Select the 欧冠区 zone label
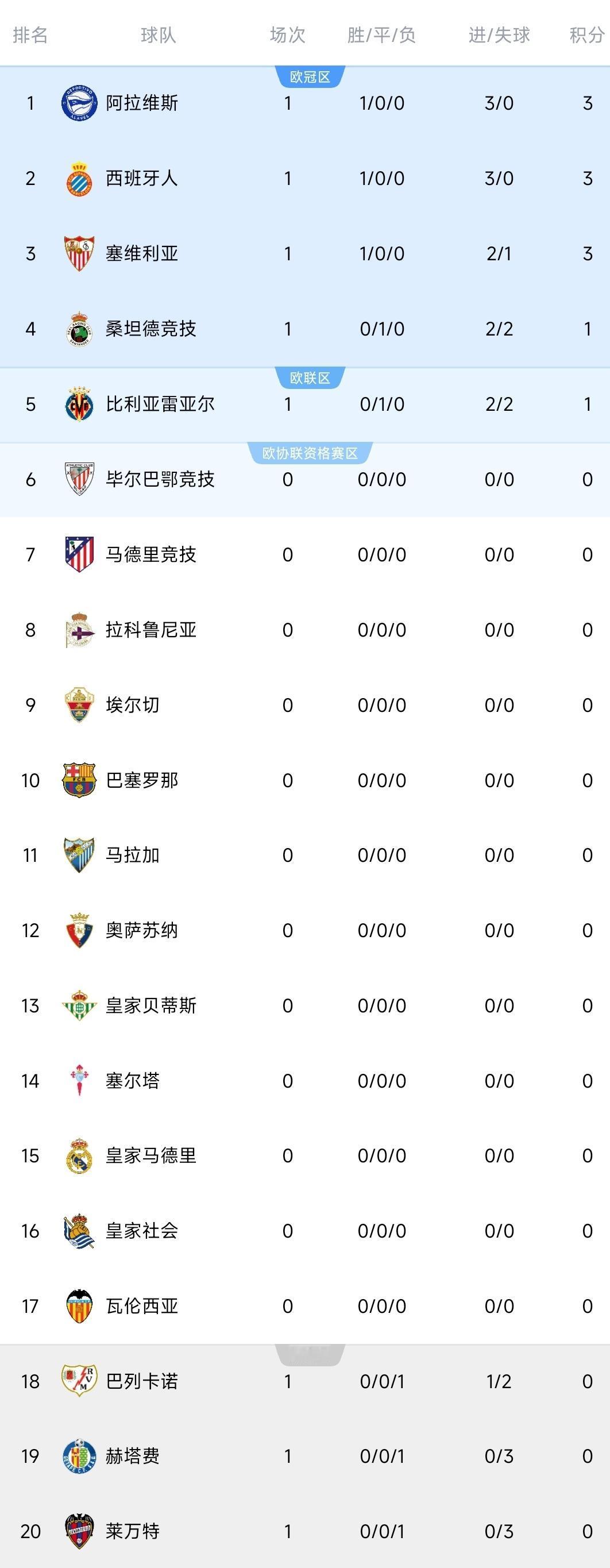 [x=310, y=78]
